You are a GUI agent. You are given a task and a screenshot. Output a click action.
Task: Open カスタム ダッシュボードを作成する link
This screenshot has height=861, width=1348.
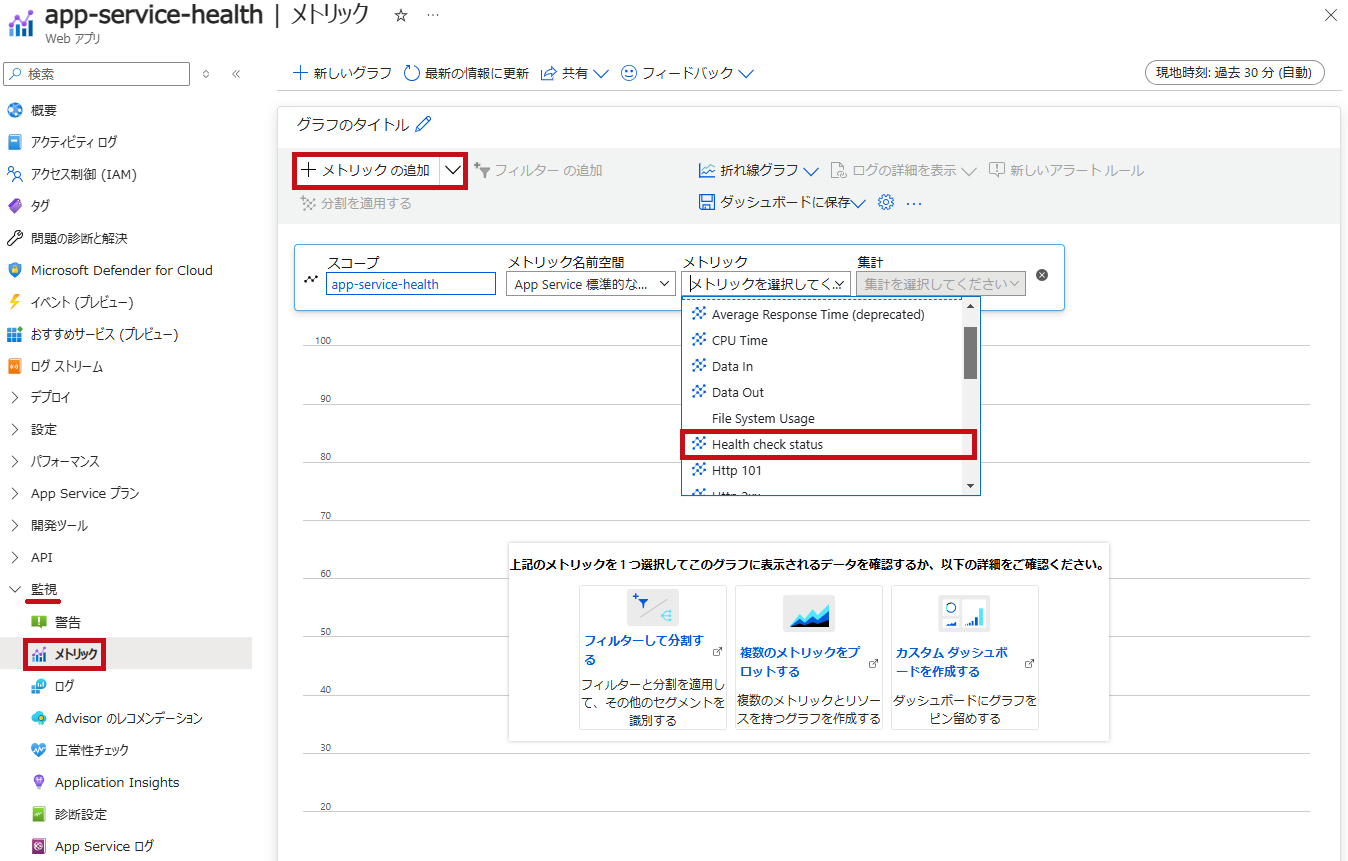pyautogui.click(x=952, y=661)
